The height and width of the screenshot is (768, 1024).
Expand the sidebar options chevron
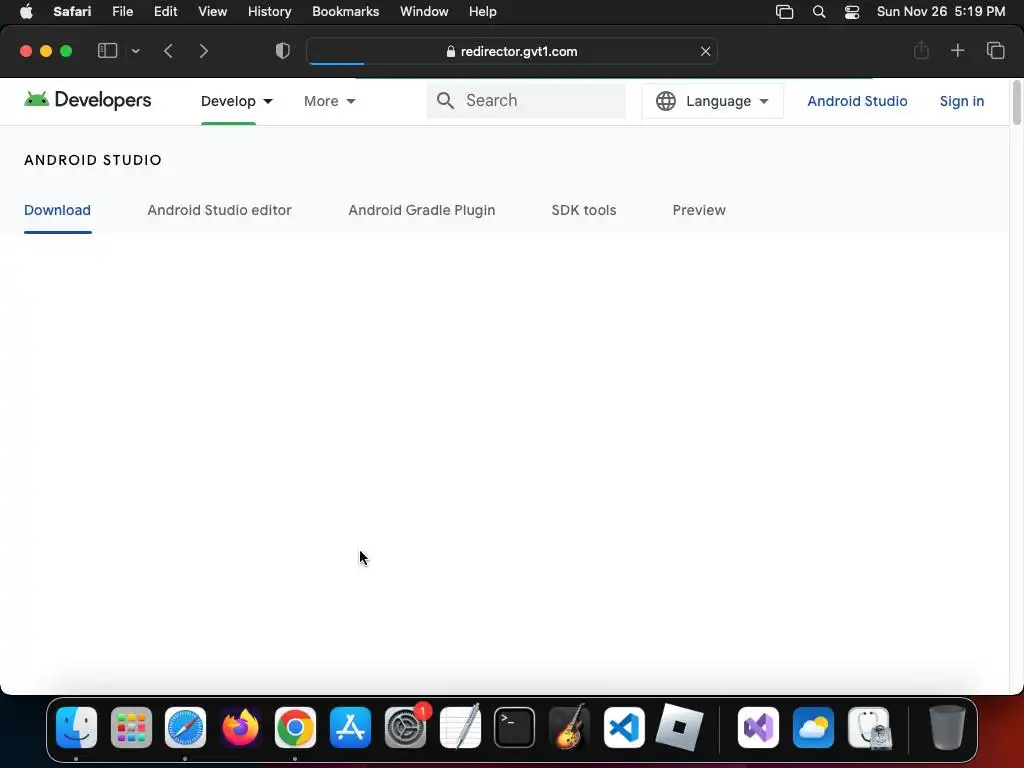pos(135,51)
